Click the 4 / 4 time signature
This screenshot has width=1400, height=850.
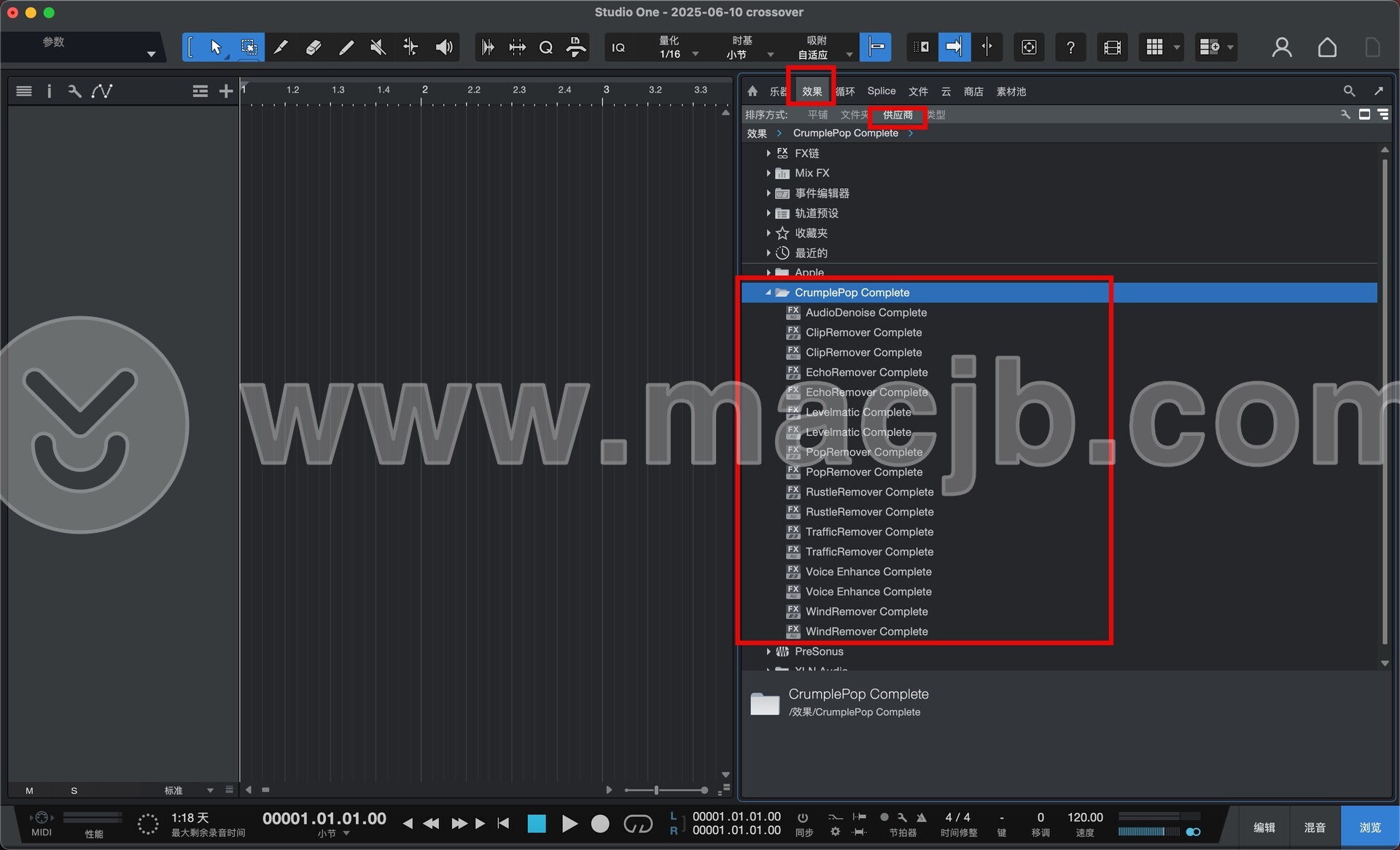[957, 817]
